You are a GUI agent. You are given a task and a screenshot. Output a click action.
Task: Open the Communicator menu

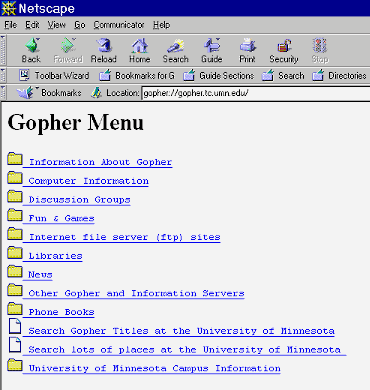point(119,25)
